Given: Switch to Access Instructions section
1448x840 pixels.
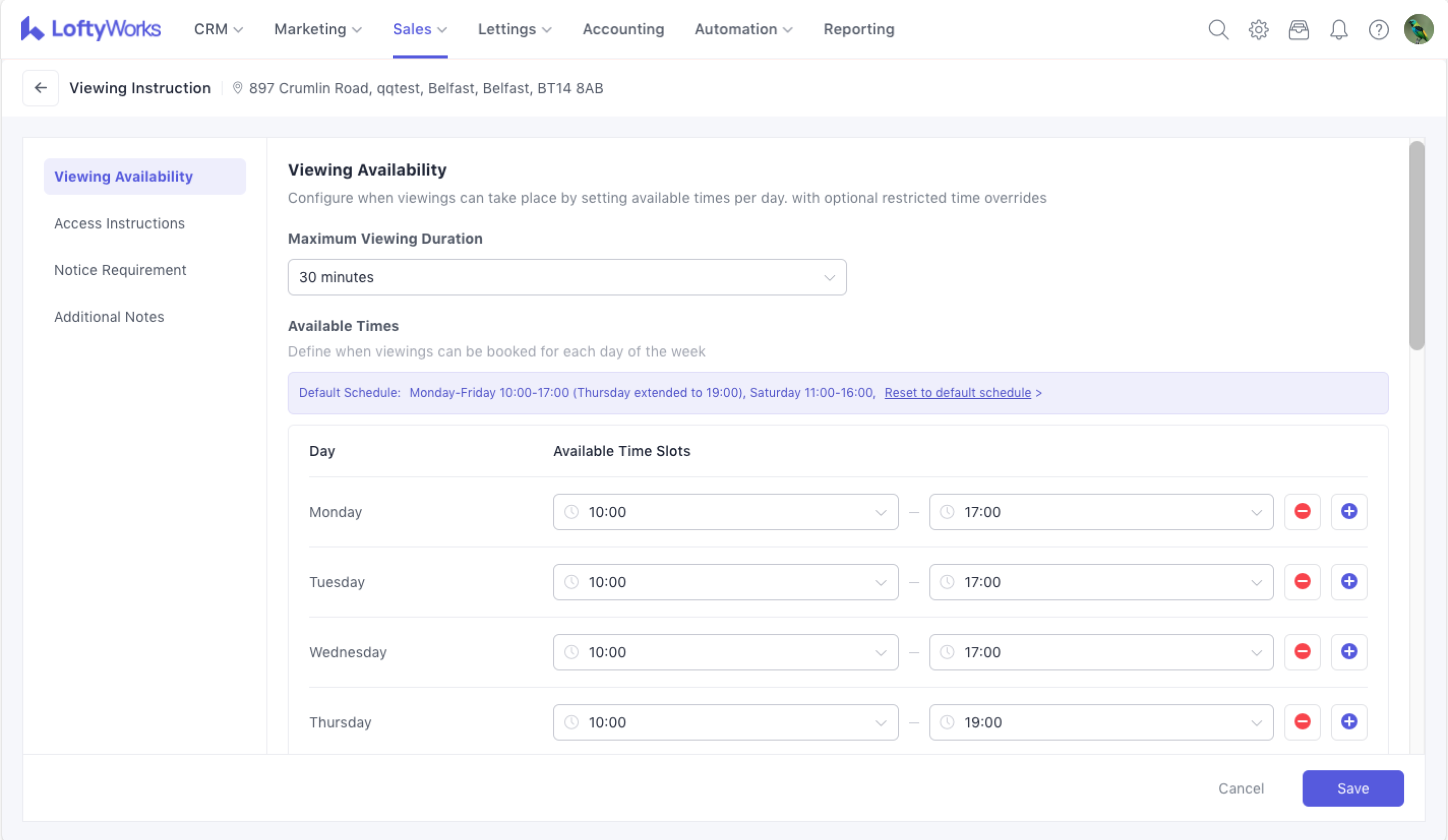Looking at the screenshot, I should click(119, 223).
